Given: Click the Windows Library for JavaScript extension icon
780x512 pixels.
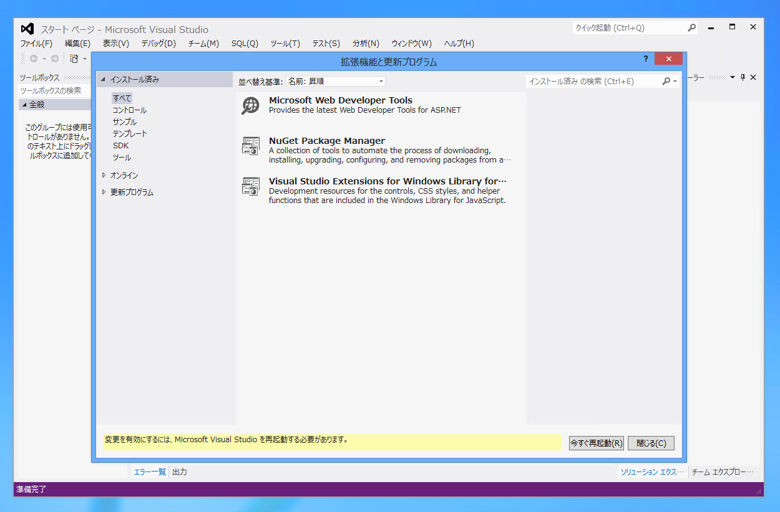Looking at the screenshot, I should tap(251, 187).
